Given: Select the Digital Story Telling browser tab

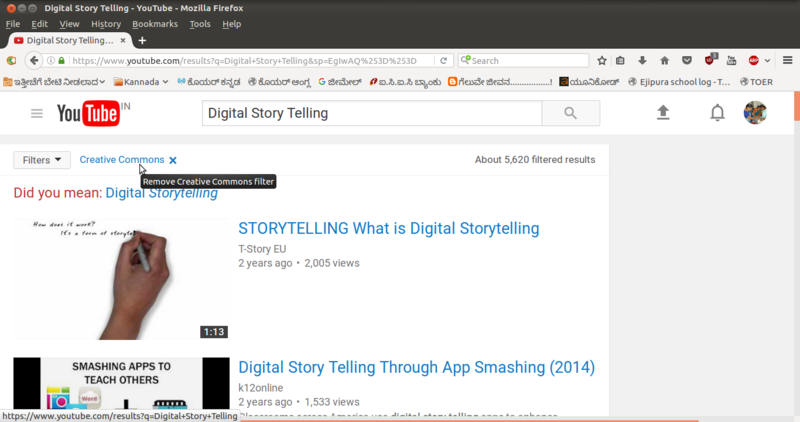Looking at the screenshot, I should pyautogui.click(x=70, y=40).
